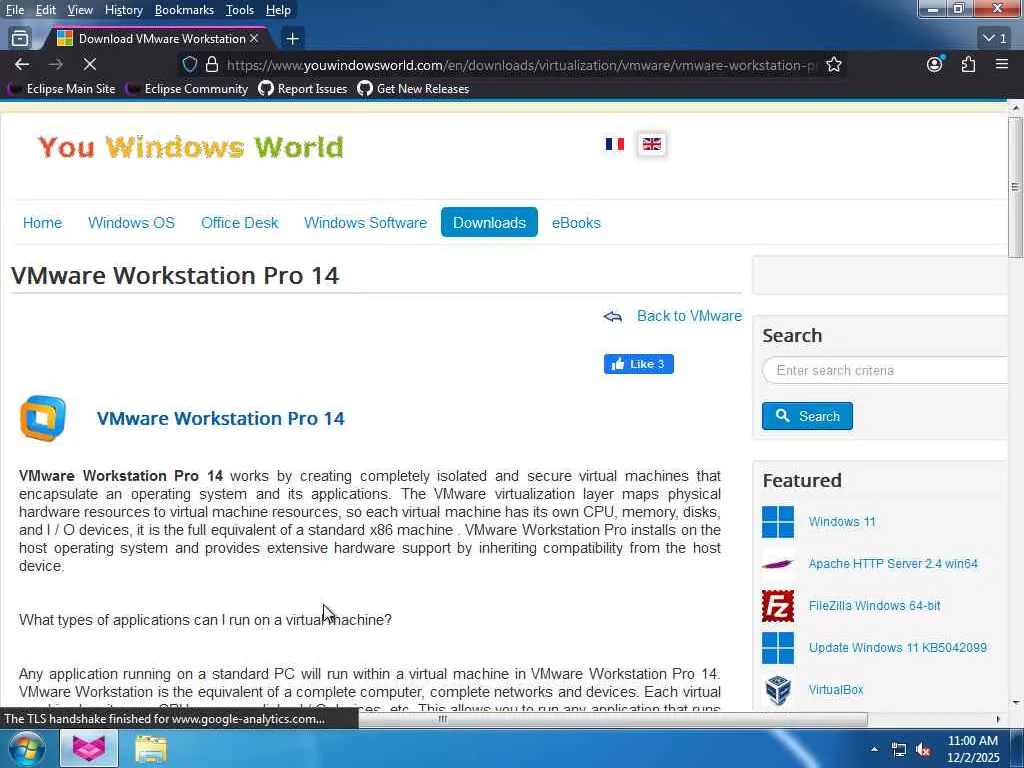Screen dimensions: 1024x768
Task: Open Eclipse Main Site bookmark
Action: click(x=62, y=89)
